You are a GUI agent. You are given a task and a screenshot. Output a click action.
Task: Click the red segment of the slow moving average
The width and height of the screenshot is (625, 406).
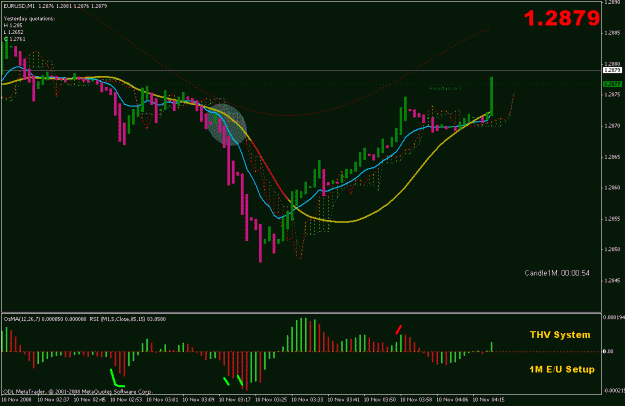(x=270, y=168)
